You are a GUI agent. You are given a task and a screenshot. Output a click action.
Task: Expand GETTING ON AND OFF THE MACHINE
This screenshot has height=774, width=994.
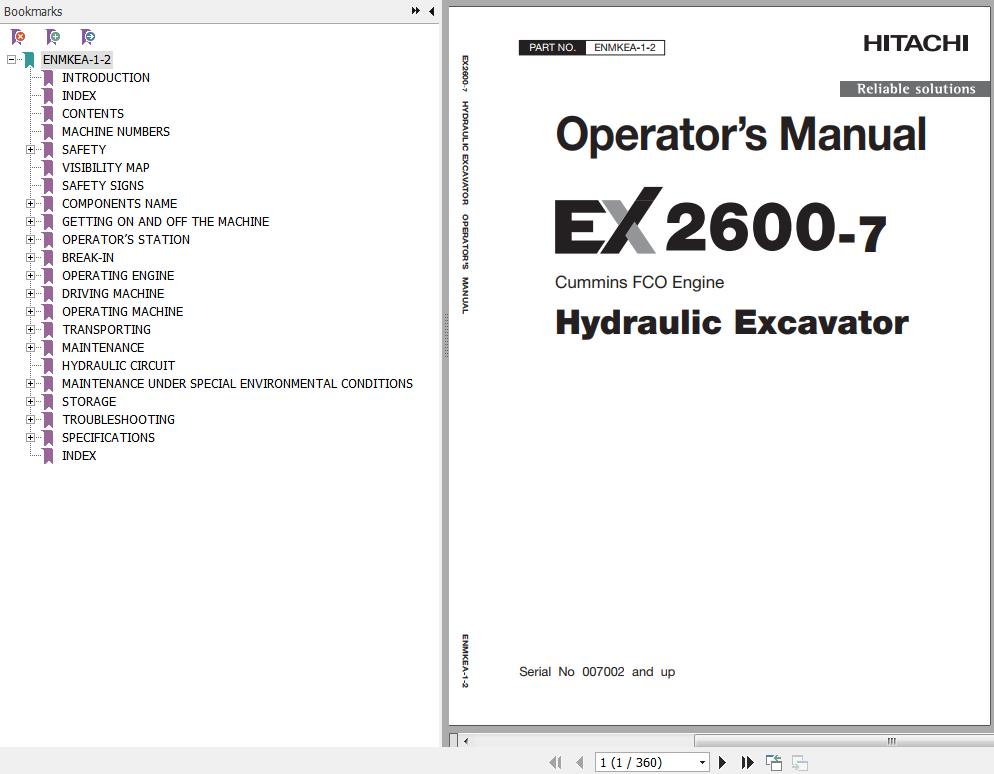coord(30,222)
